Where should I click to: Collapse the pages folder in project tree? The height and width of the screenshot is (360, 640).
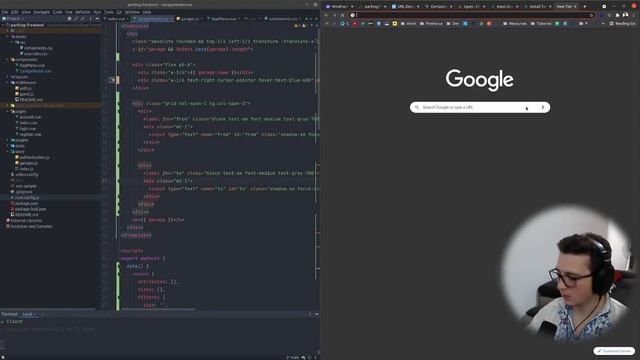(7, 111)
